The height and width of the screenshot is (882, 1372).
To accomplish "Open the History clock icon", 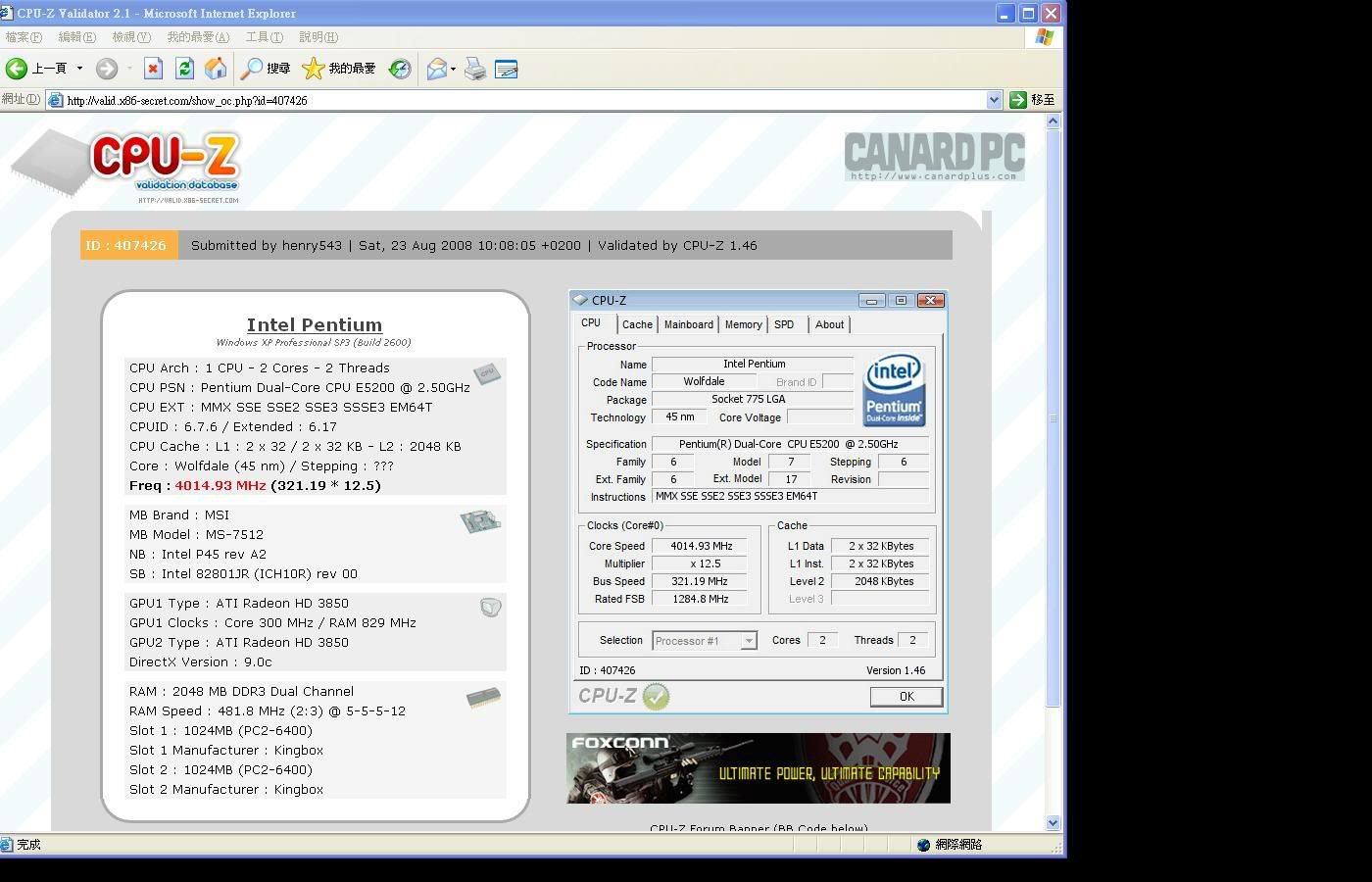I will [400, 69].
